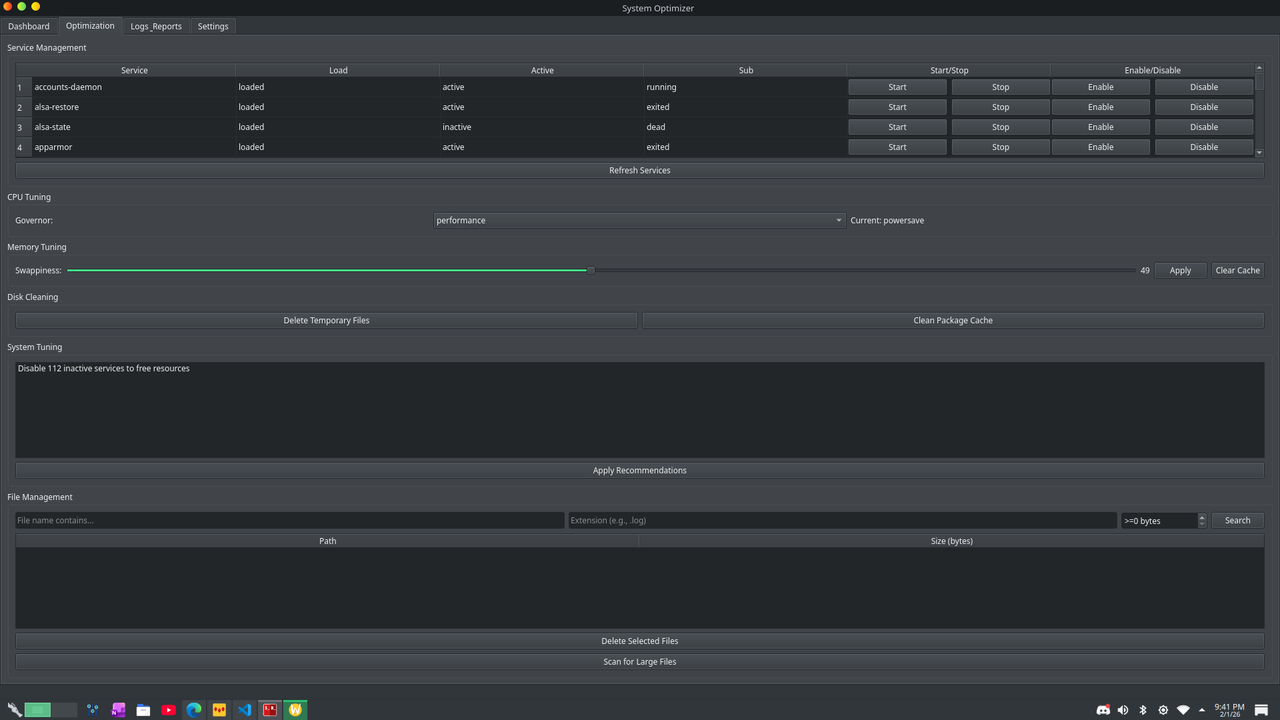This screenshot has width=1280, height=720.
Task: Open Bluetooth settings from the tray
Action: point(1143,710)
